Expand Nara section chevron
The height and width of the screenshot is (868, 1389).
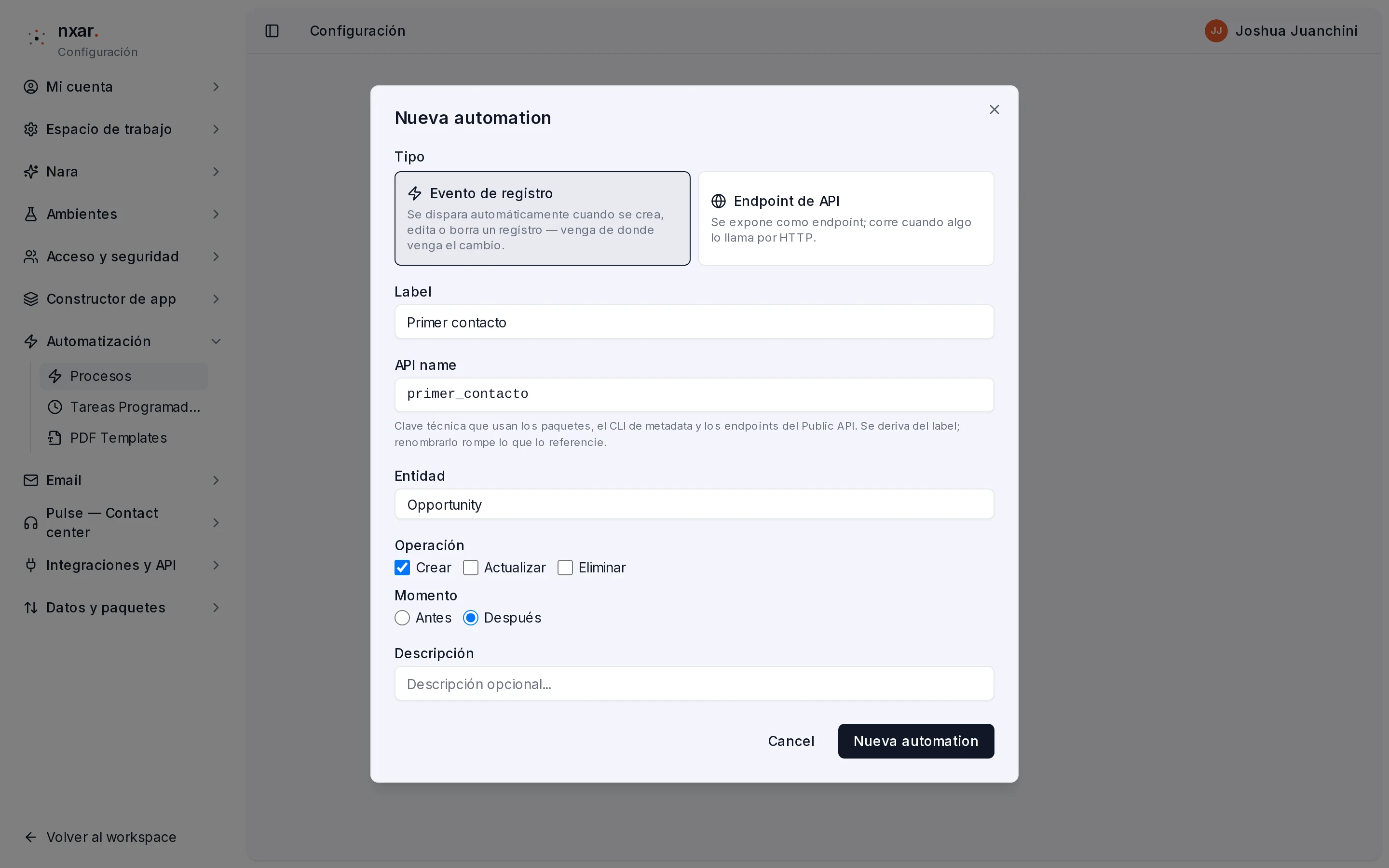coord(217,172)
